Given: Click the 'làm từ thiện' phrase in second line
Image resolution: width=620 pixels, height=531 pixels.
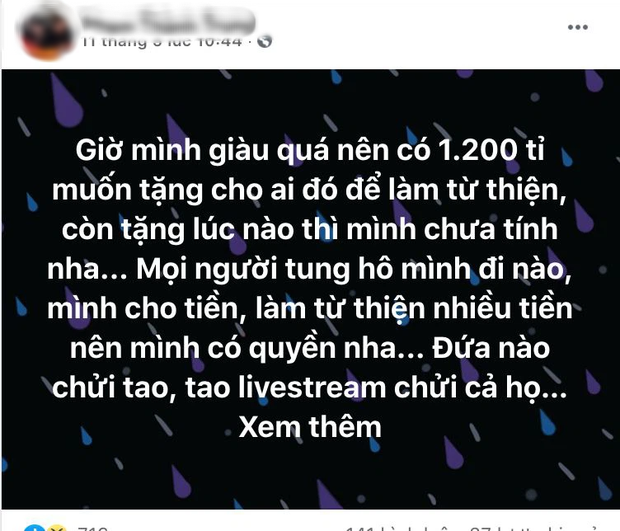Looking at the screenshot, I should [476, 190].
